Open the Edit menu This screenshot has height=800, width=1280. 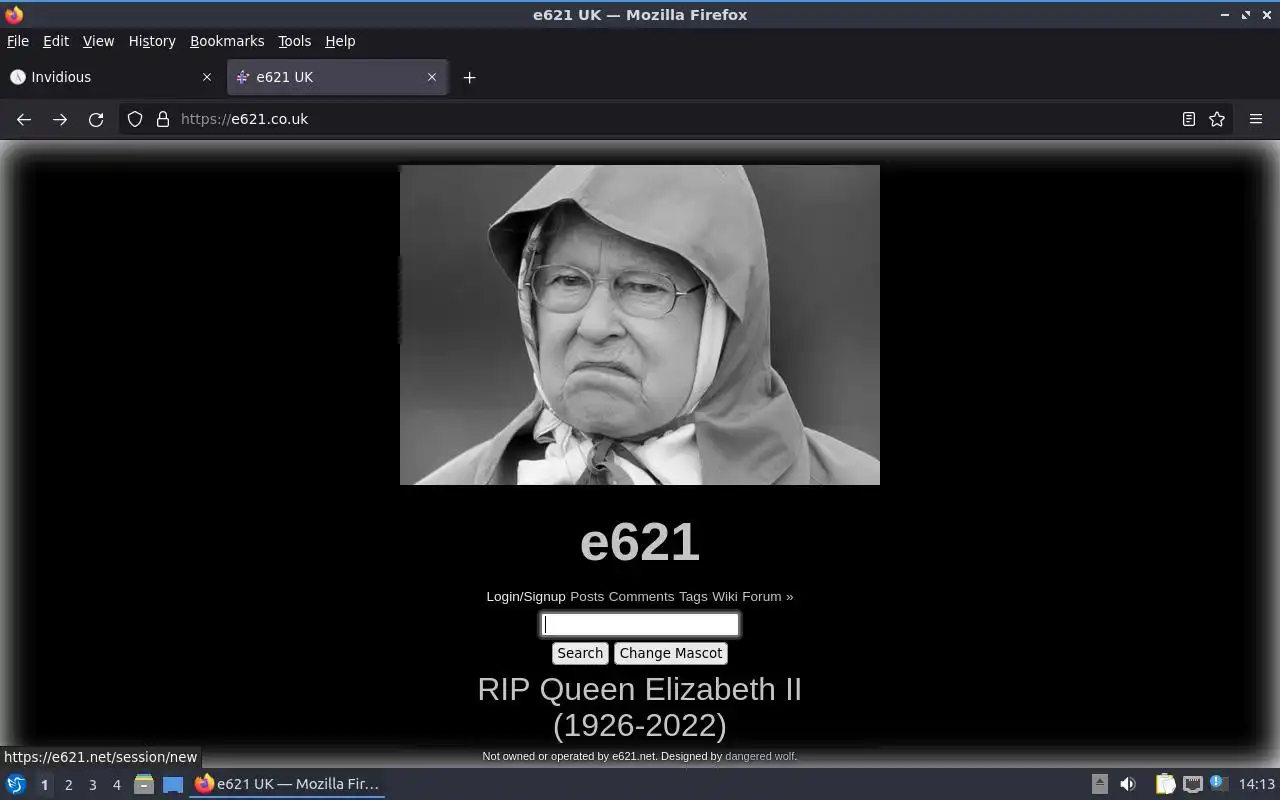pos(56,41)
